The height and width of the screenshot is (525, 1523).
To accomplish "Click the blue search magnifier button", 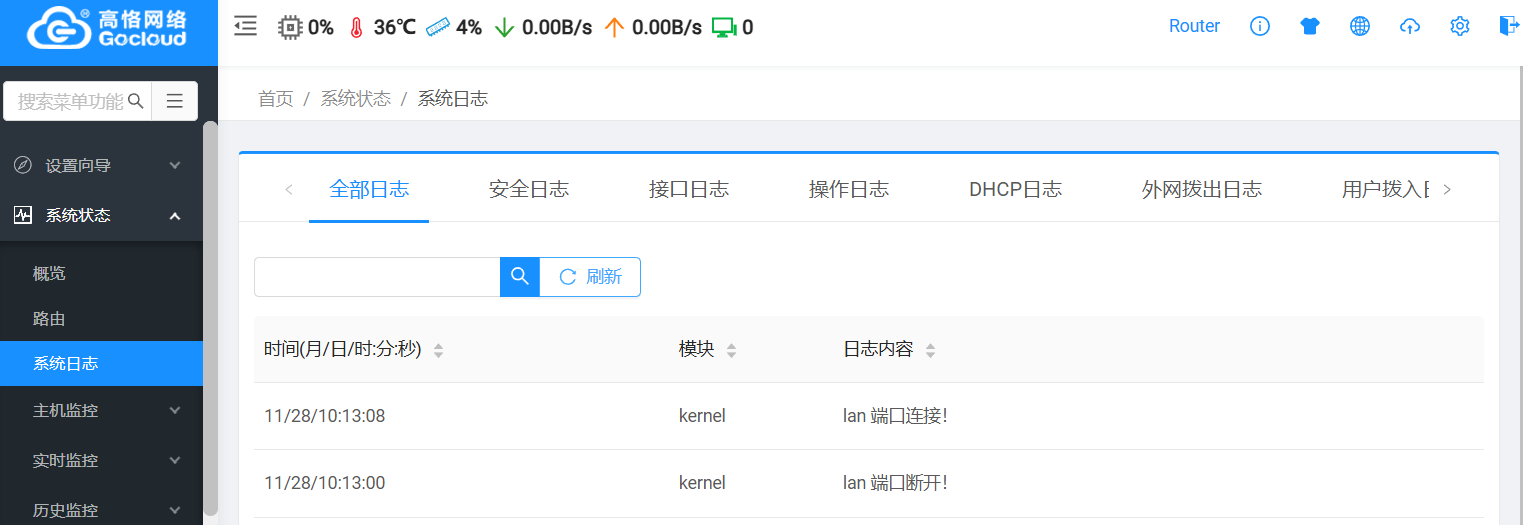I will click(x=520, y=277).
